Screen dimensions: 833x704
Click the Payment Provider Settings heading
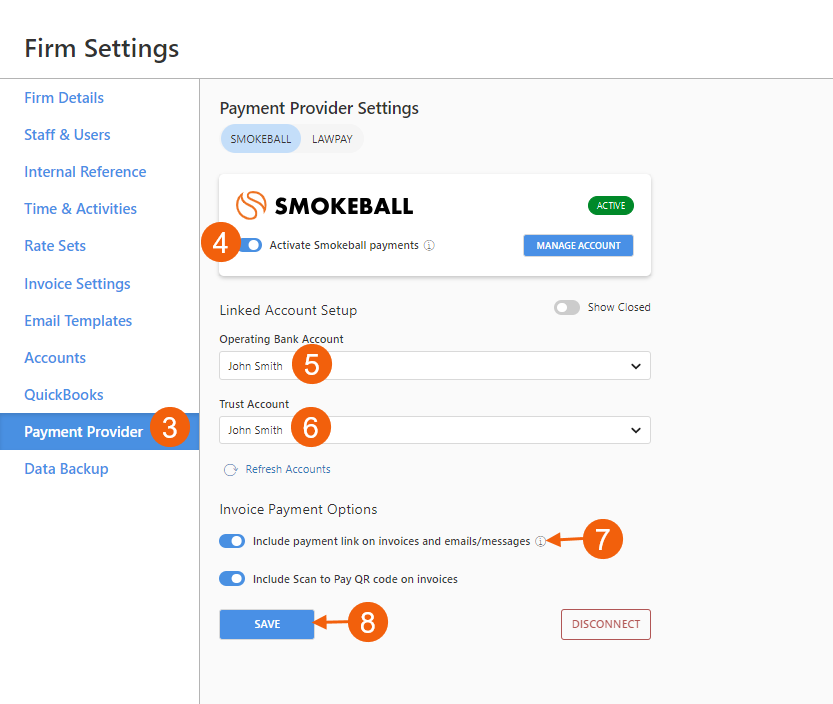click(319, 108)
